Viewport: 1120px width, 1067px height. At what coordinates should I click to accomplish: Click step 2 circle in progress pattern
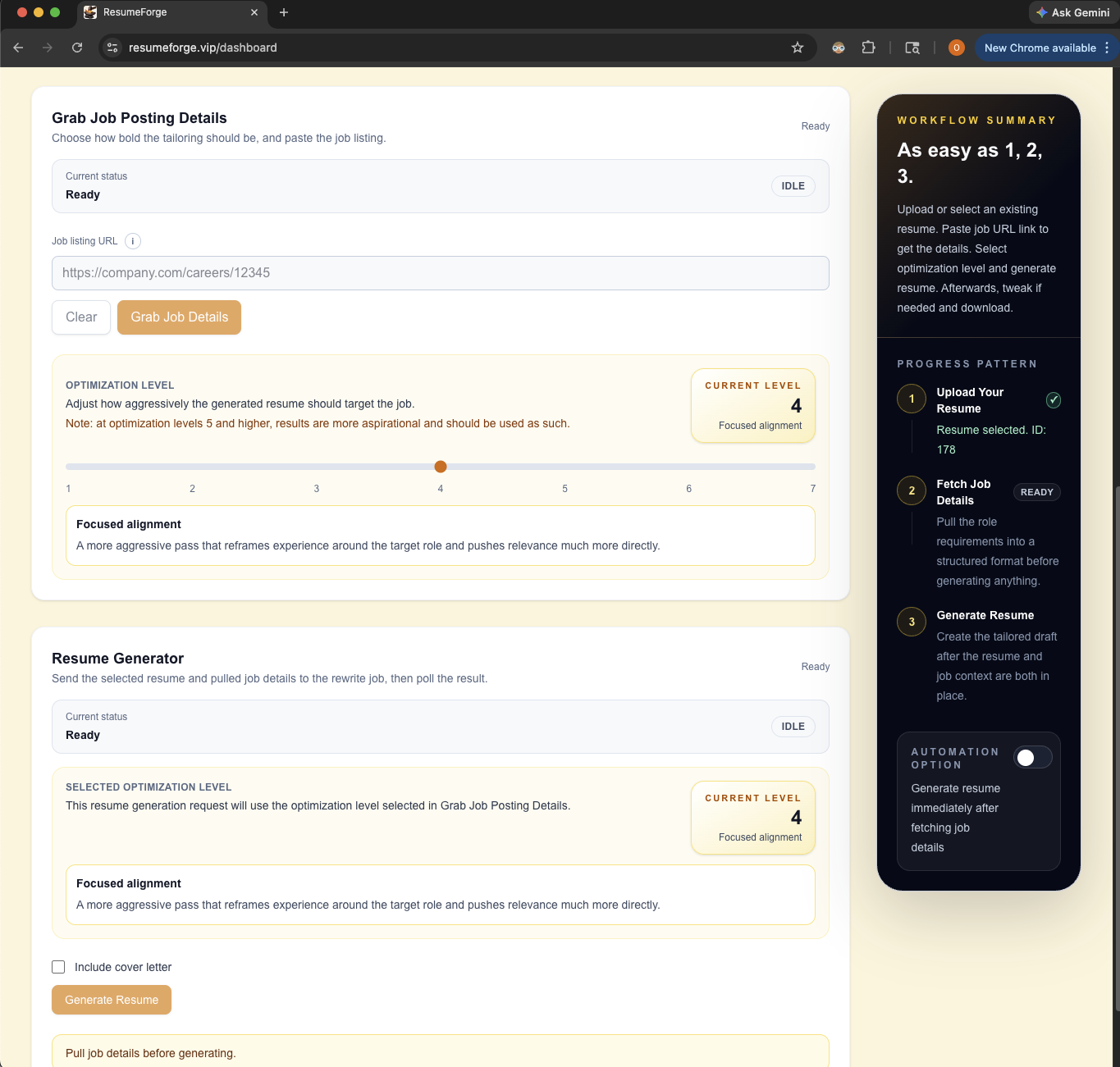(x=912, y=490)
